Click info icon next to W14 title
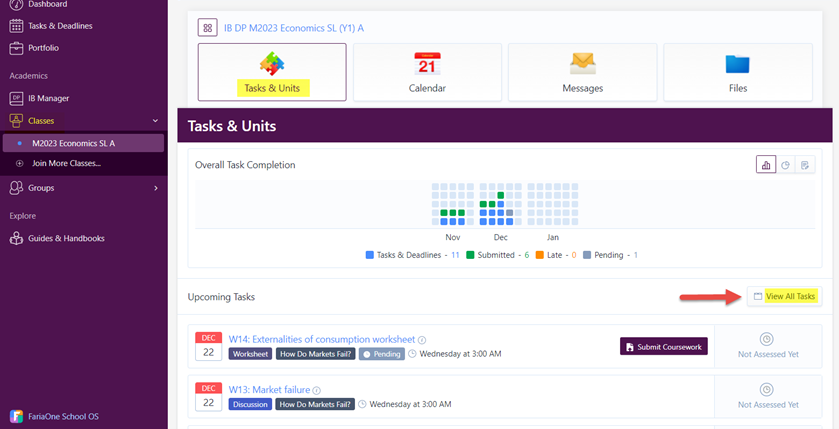This screenshot has width=839, height=429. (x=422, y=340)
